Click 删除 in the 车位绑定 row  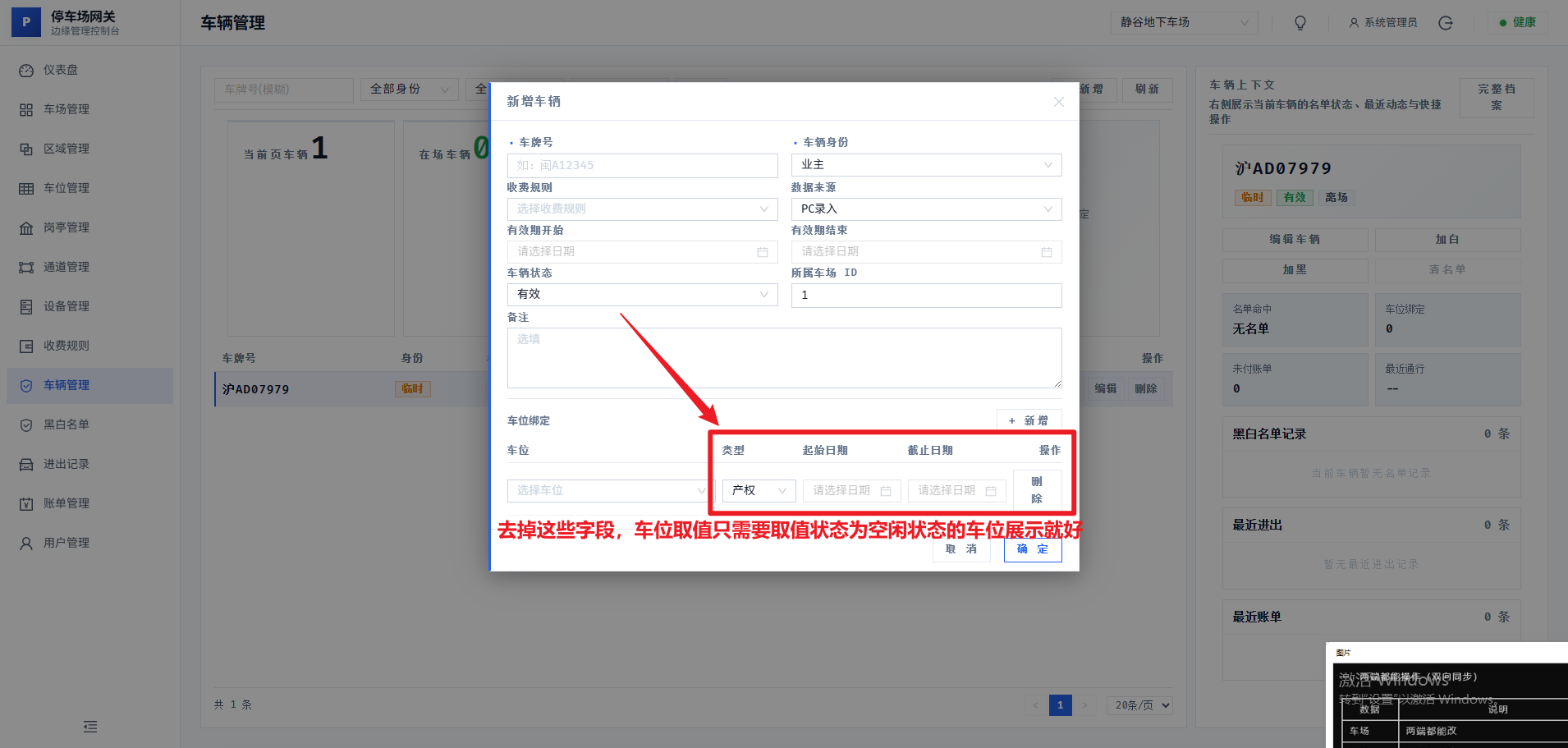click(x=1036, y=490)
